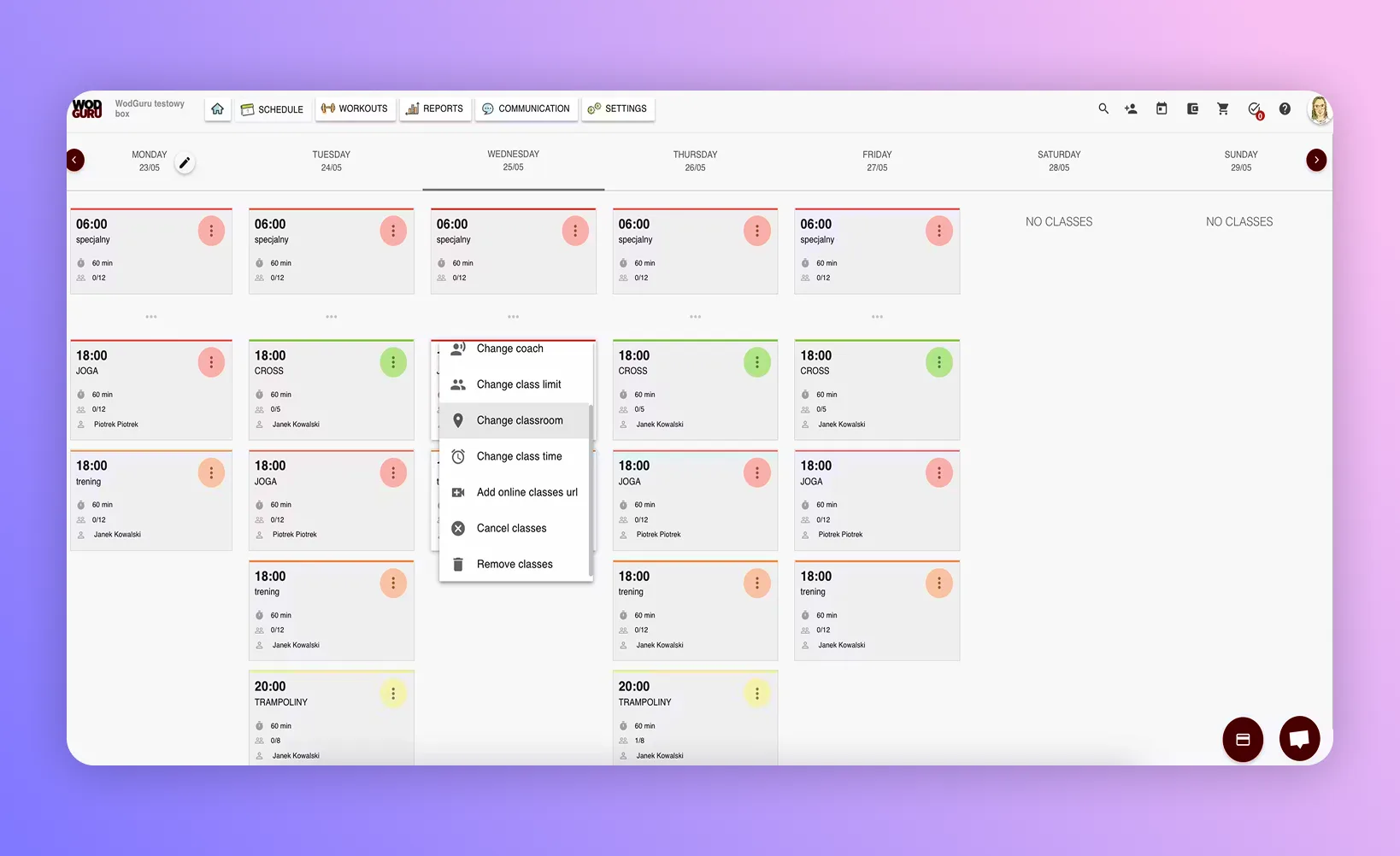Open the tasks checkmark icon with badge
This screenshot has height=856, width=1400.
coord(1255,109)
